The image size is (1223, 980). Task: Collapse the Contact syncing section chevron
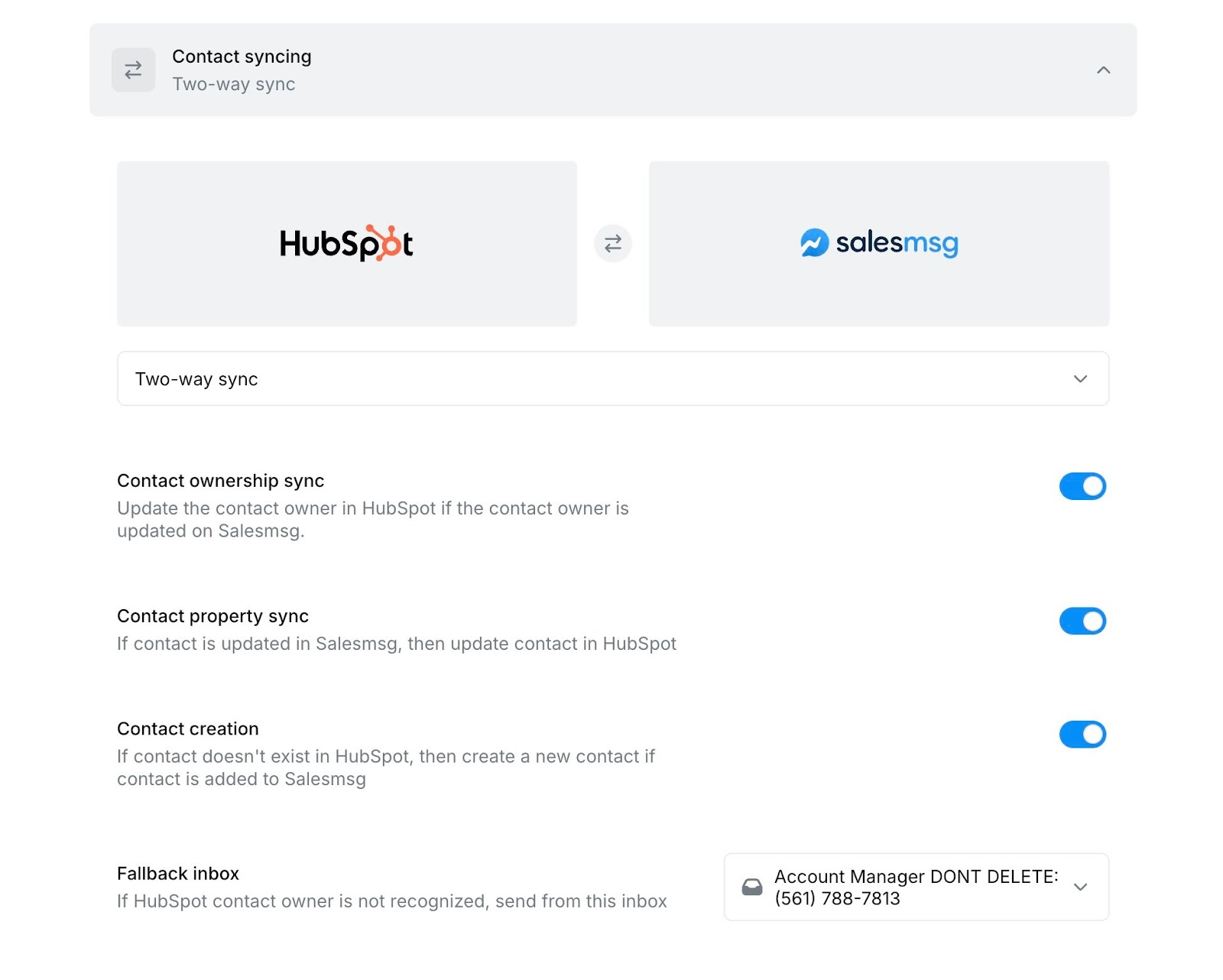pos(1103,70)
